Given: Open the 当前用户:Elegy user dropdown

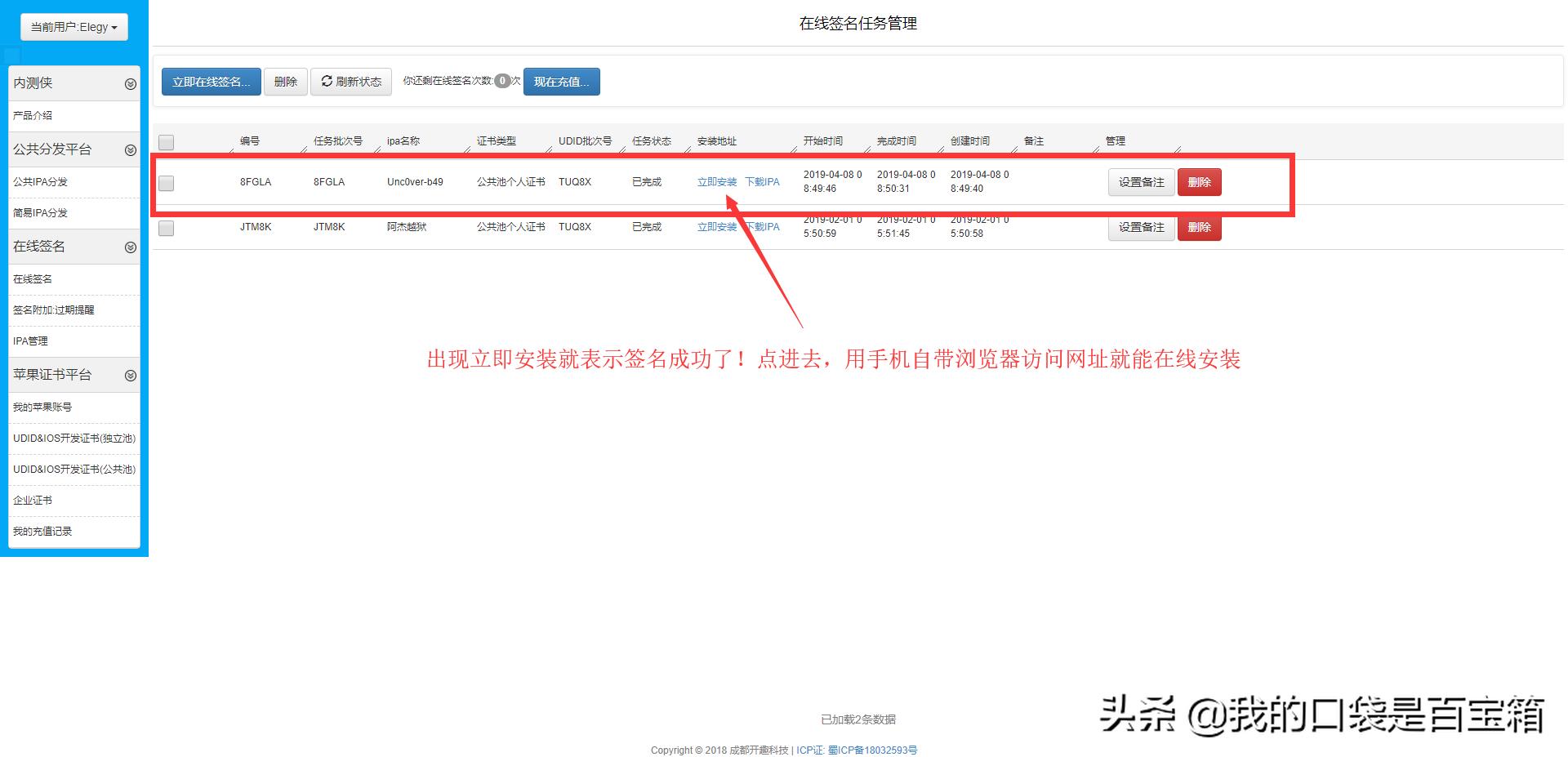Looking at the screenshot, I should point(73,26).
